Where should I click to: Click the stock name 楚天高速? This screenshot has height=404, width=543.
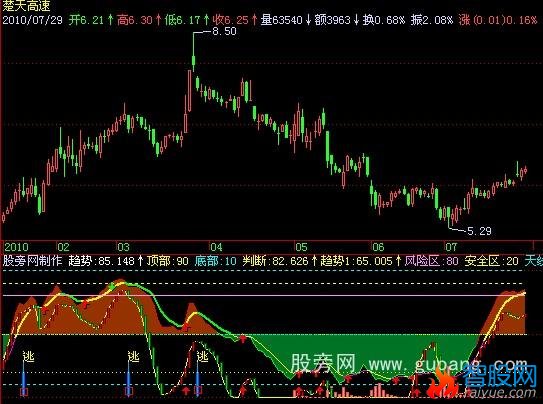click(26, 6)
